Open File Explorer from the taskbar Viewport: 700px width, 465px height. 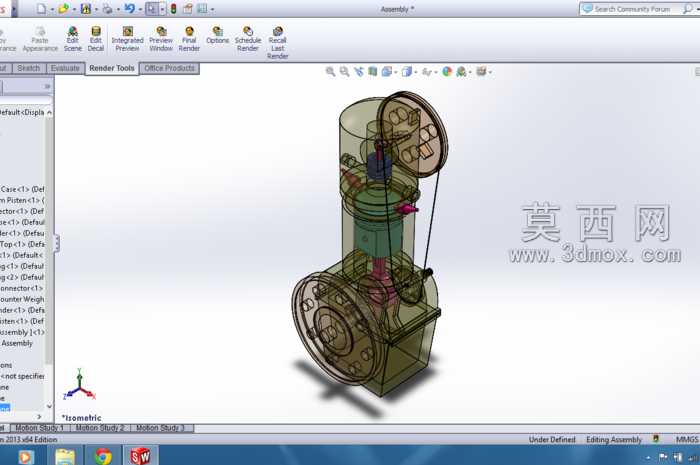click(x=66, y=457)
